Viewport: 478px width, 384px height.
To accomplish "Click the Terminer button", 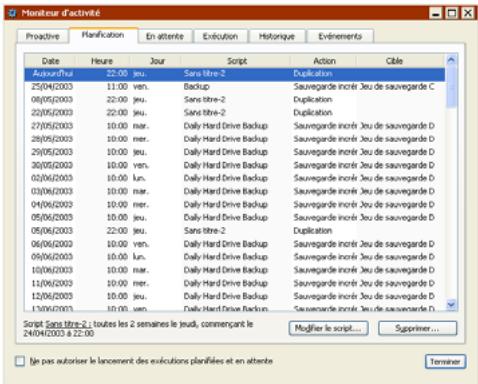I will [445, 362].
